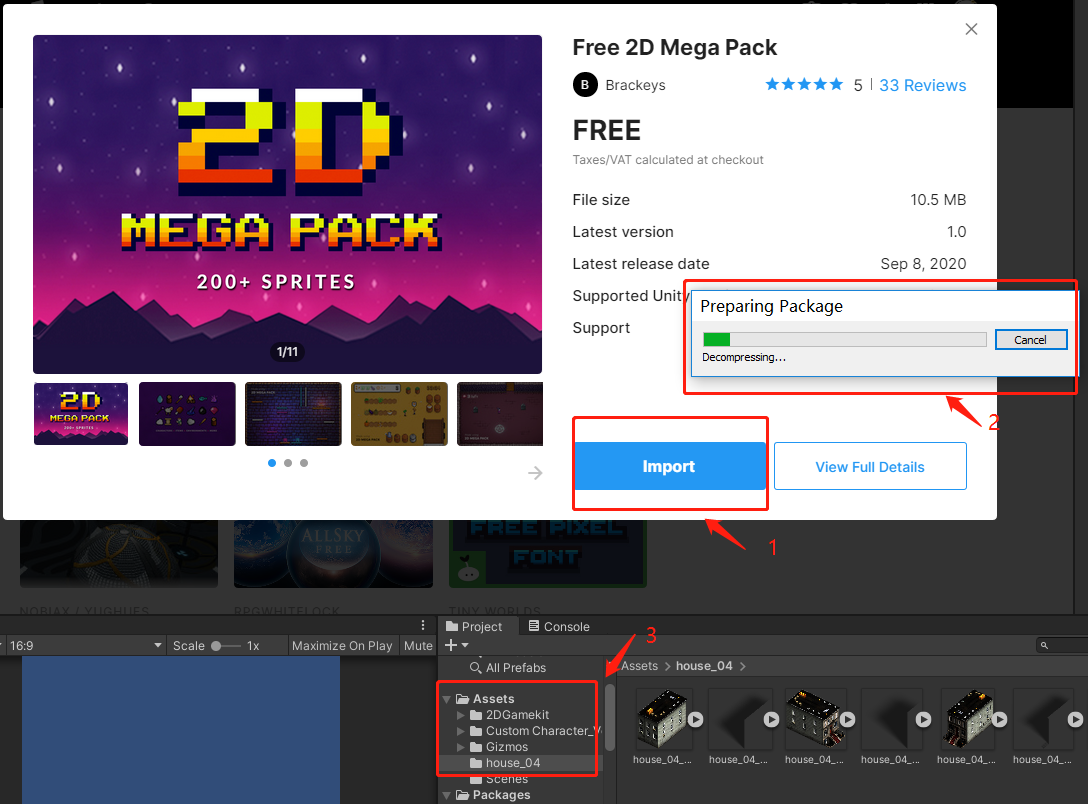Click the main 2D Mega Pack preview image
This screenshot has height=804, width=1088.
tap(287, 204)
